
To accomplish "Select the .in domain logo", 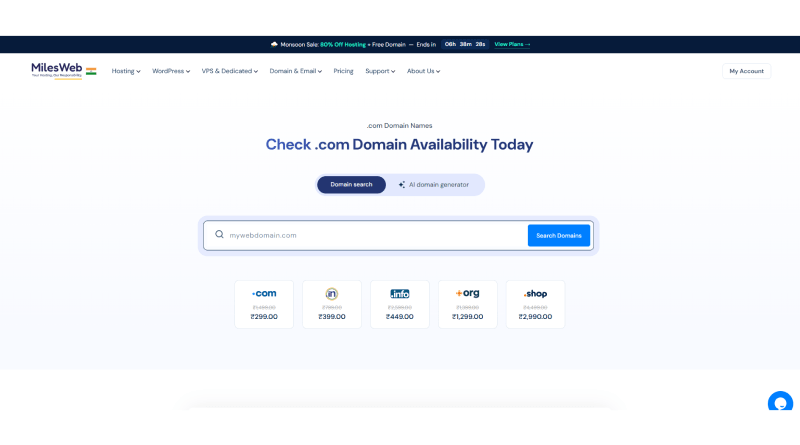I will [x=332, y=294].
